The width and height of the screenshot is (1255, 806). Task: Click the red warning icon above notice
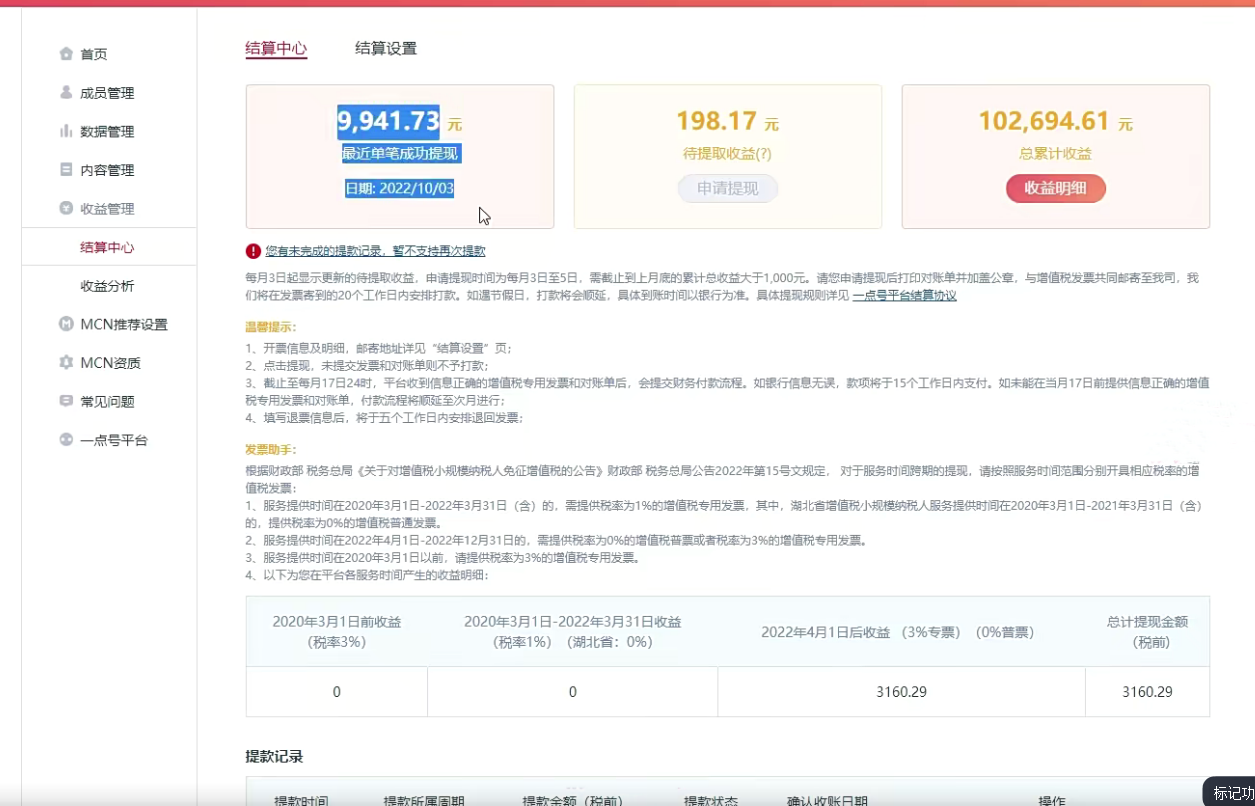click(254, 251)
